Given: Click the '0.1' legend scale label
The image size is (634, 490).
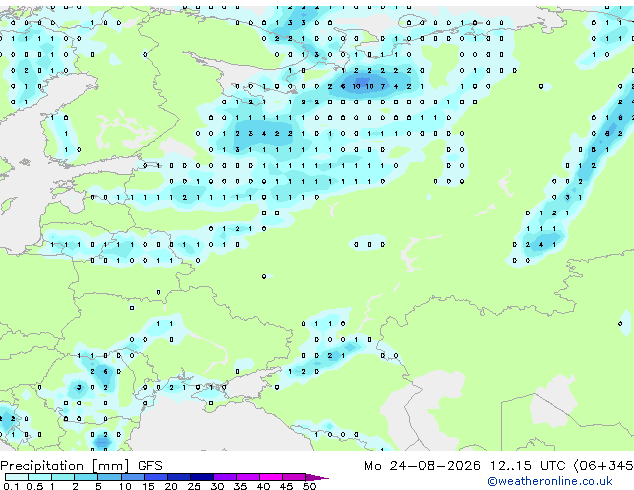Looking at the screenshot, I should coord(11,486).
